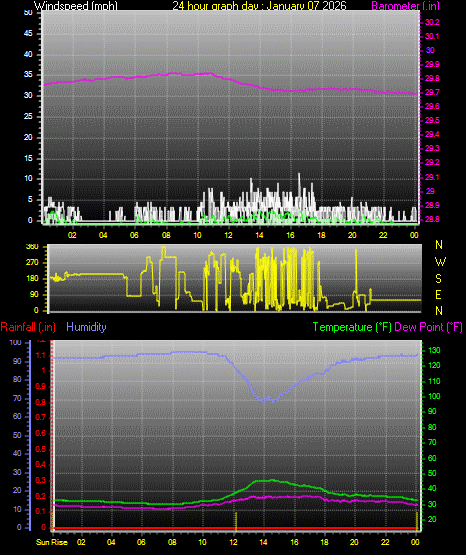
Task: Click the "120" temperature axis value
Action: pyautogui.click(x=434, y=366)
